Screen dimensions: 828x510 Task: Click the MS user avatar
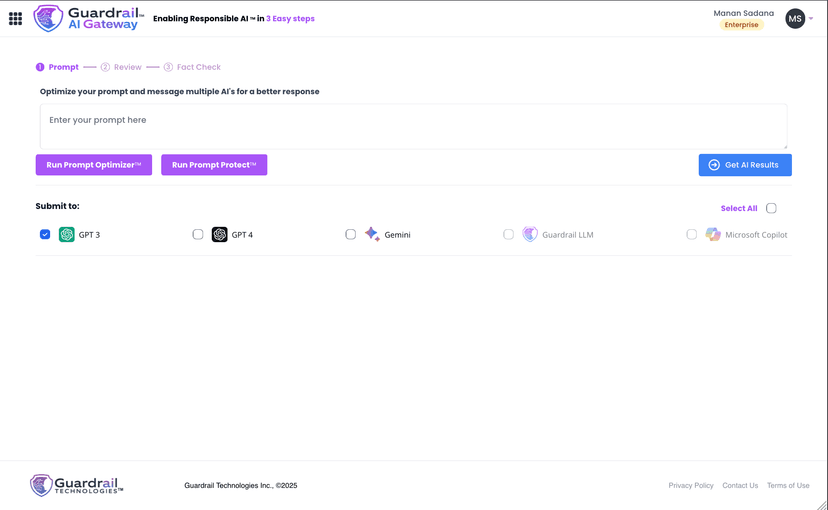click(x=795, y=18)
